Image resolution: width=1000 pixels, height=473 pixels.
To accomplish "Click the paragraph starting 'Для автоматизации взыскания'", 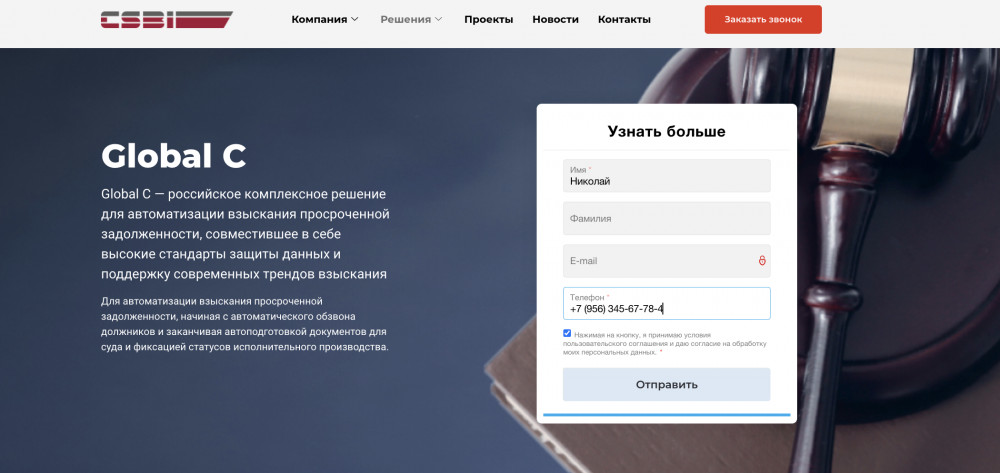I will (x=245, y=324).
